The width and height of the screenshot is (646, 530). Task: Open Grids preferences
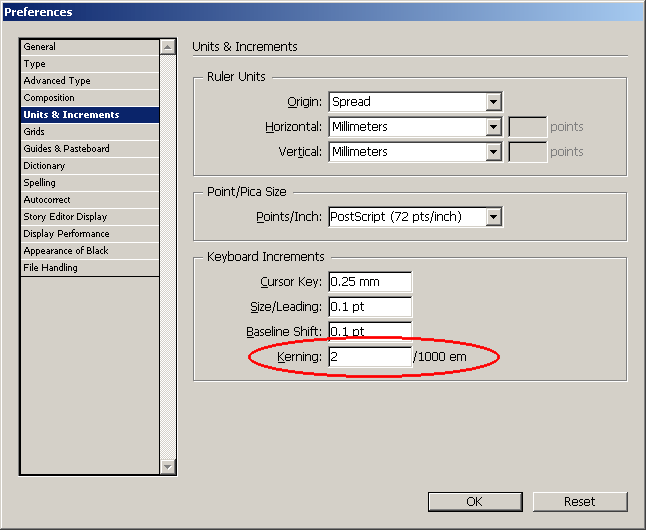(x=90, y=131)
